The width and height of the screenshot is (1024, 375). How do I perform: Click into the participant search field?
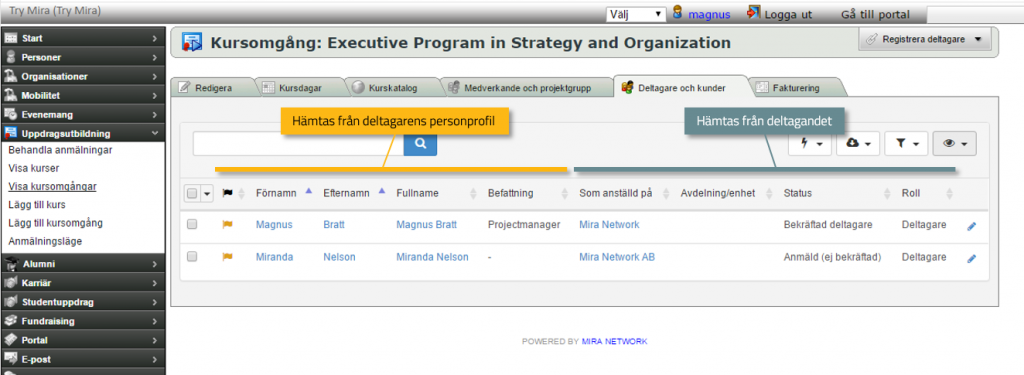(298, 143)
